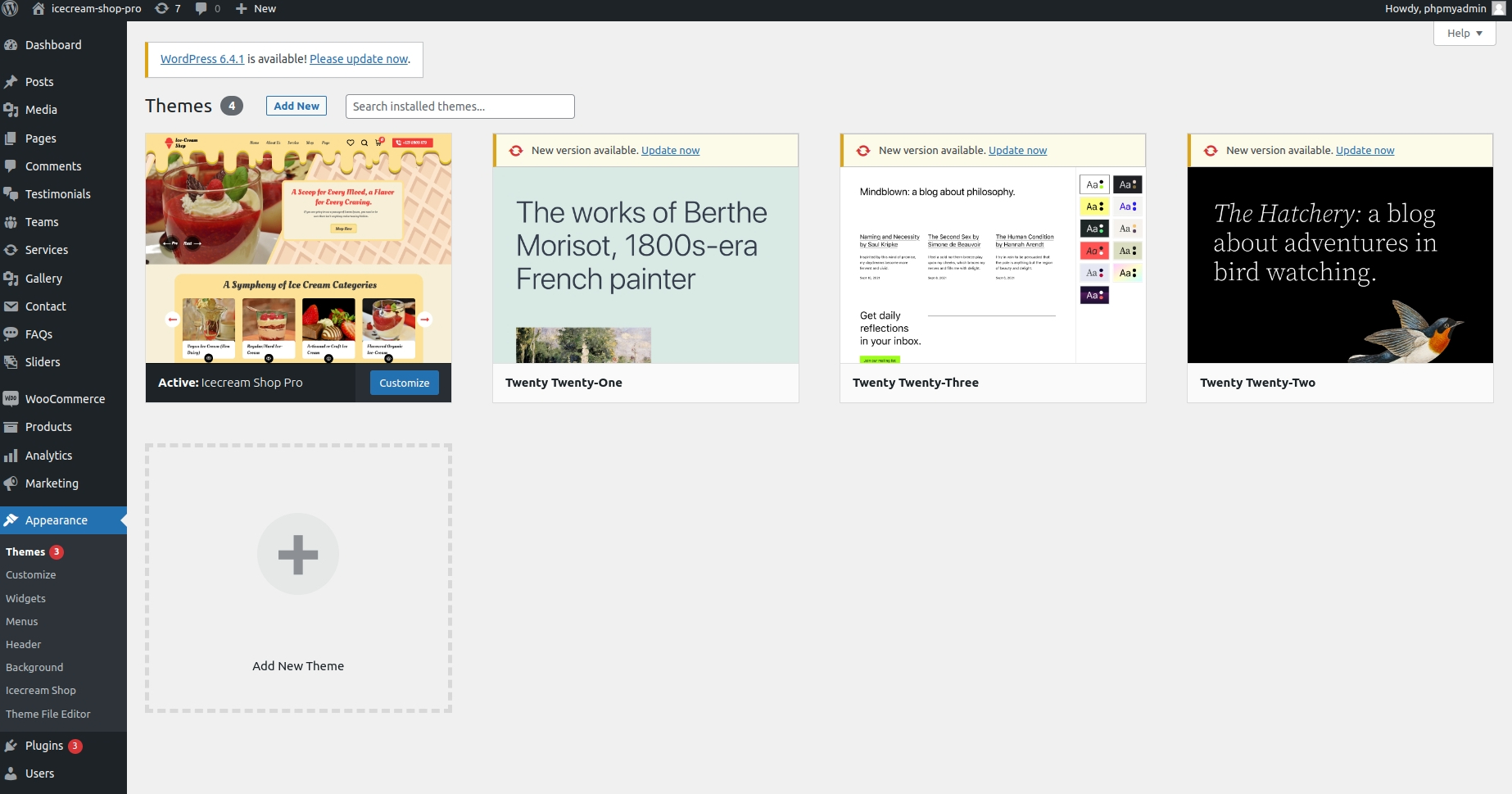Viewport: 1512px width, 794px height.
Task: Click the large plus Add New Theme icon
Action: 298,555
